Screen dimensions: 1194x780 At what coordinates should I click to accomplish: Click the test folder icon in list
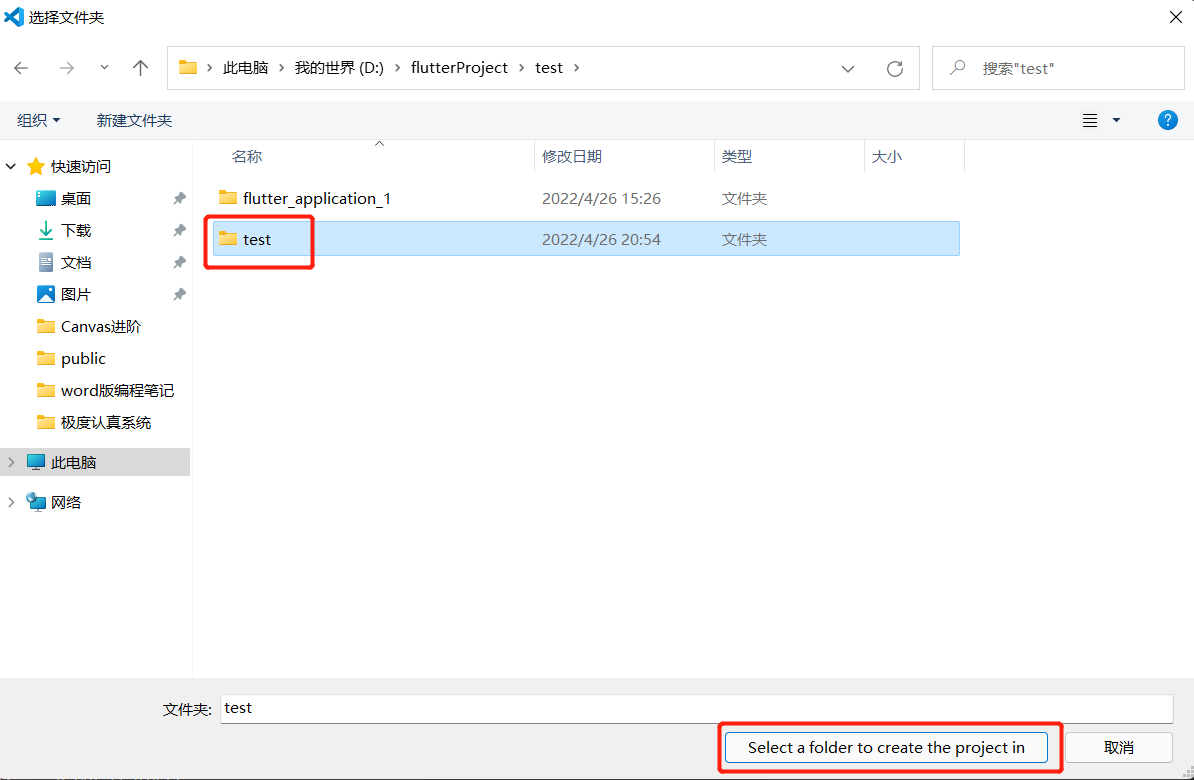point(228,238)
